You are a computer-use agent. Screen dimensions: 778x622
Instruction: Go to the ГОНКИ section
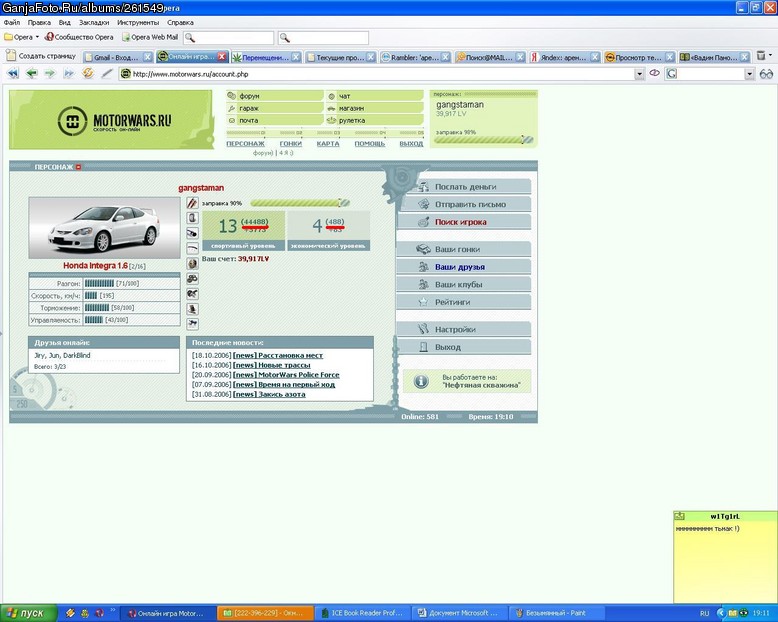(291, 144)
